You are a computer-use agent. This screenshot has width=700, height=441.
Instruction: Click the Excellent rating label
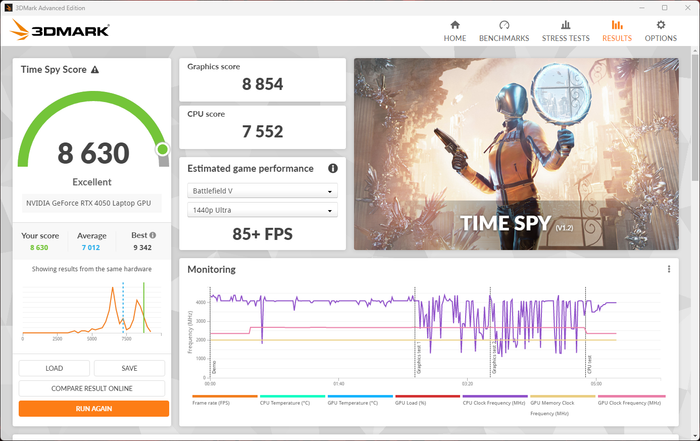tap(92, 182)
